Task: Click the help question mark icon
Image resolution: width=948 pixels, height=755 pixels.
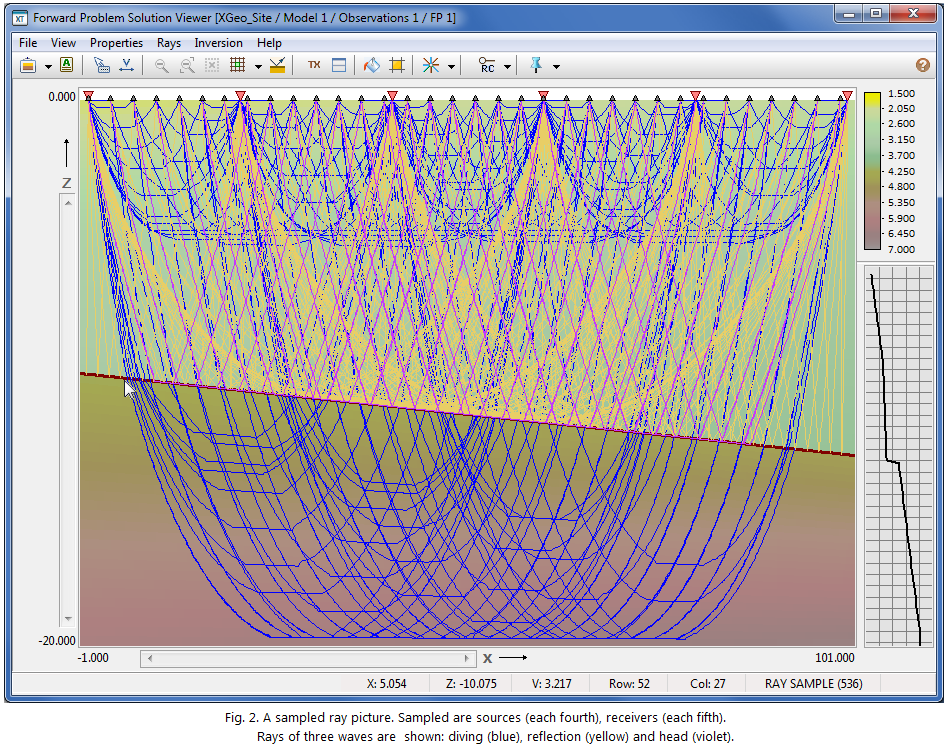Action: click(x=923, y=65)
